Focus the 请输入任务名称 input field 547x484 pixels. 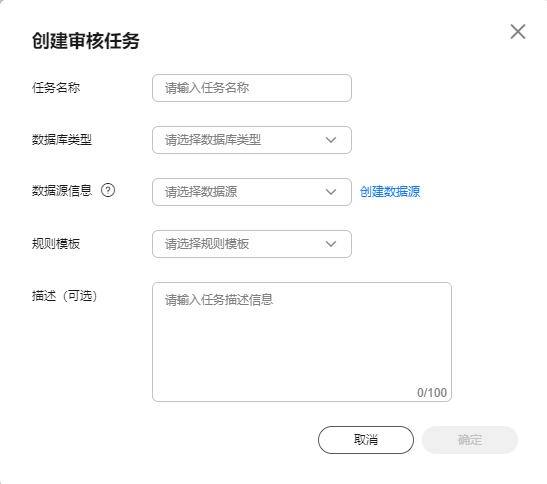pos(252,88)
